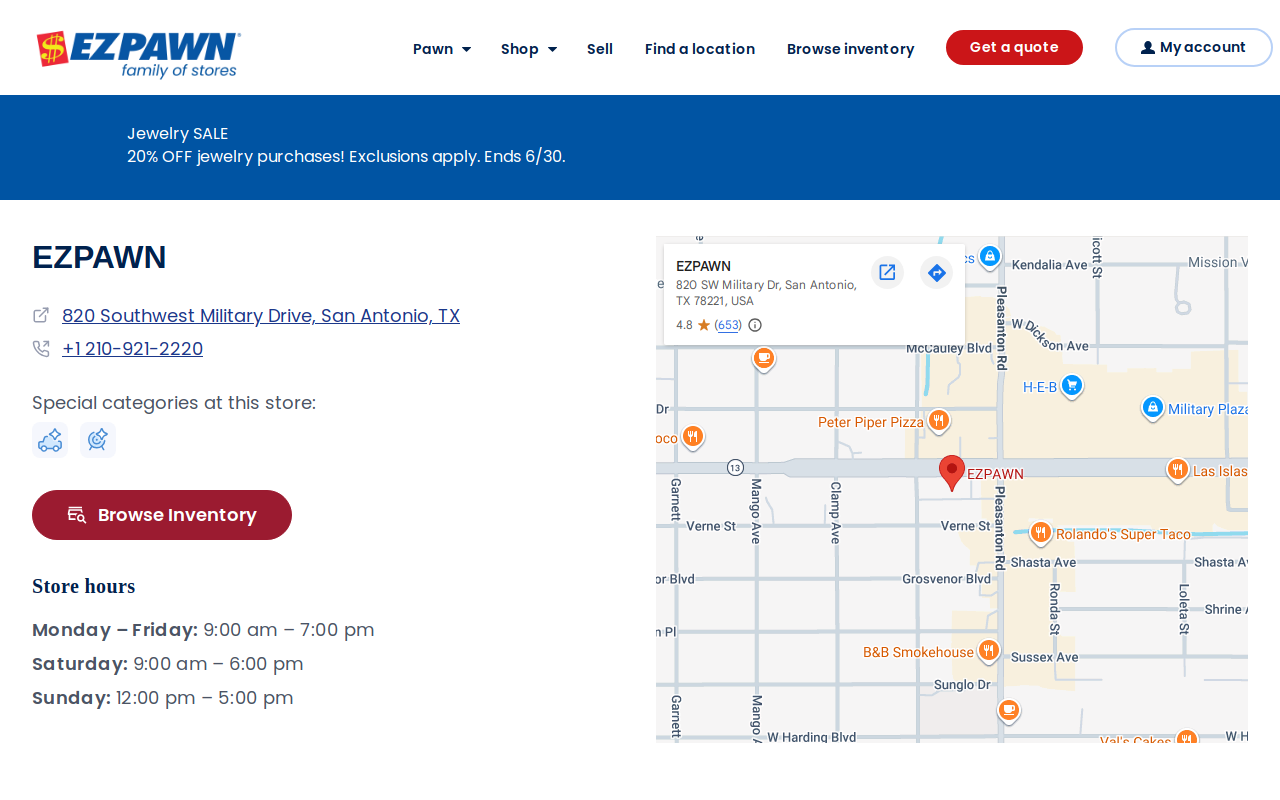Select the target special category icon

point(98,440)
